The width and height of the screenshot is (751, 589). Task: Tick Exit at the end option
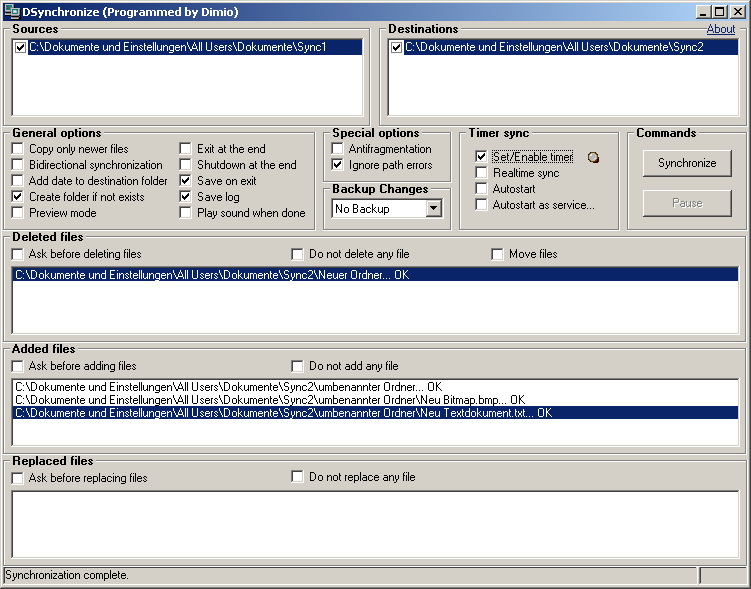click(x=185, y=149)
